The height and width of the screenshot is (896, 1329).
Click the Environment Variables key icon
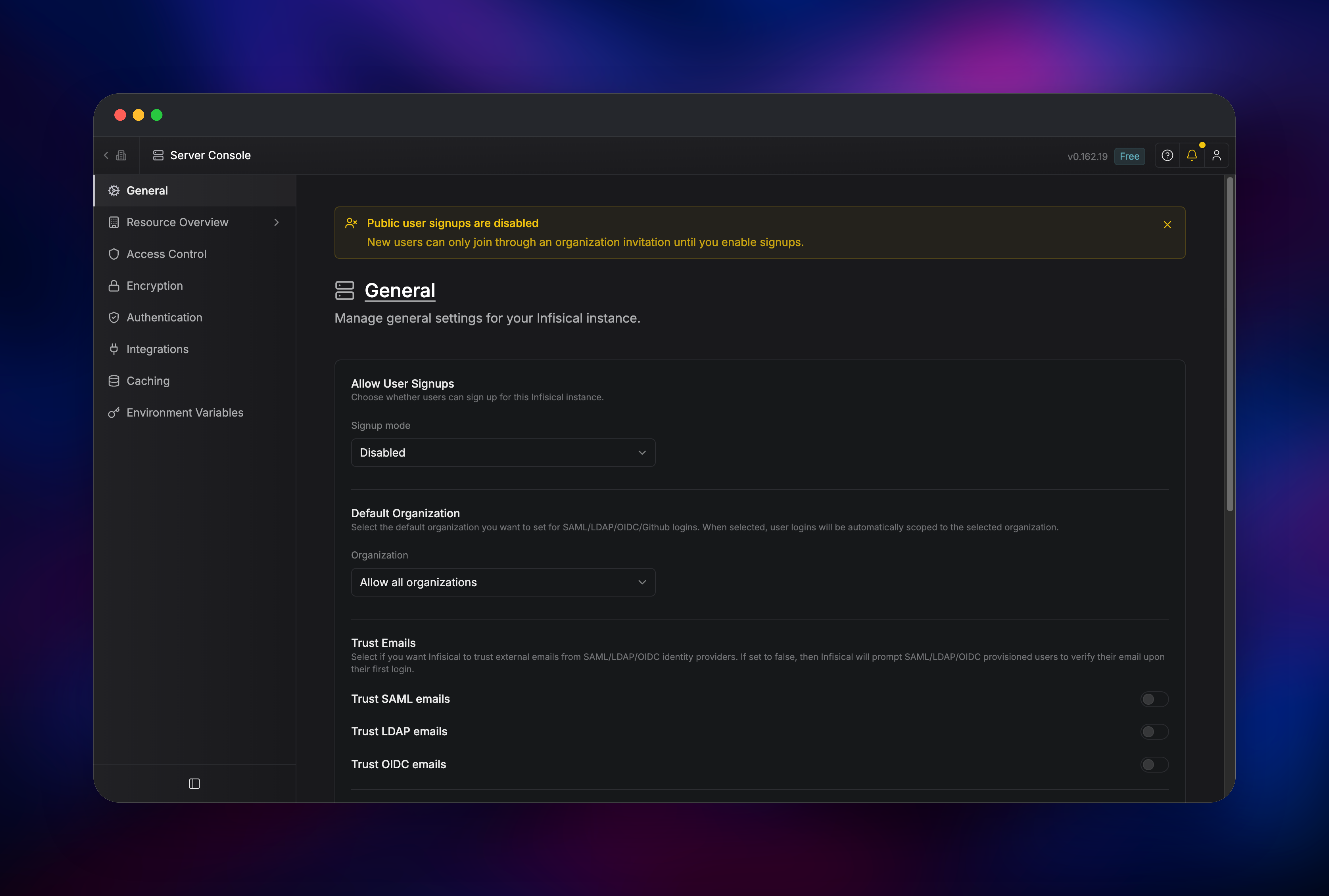point(114,413)
